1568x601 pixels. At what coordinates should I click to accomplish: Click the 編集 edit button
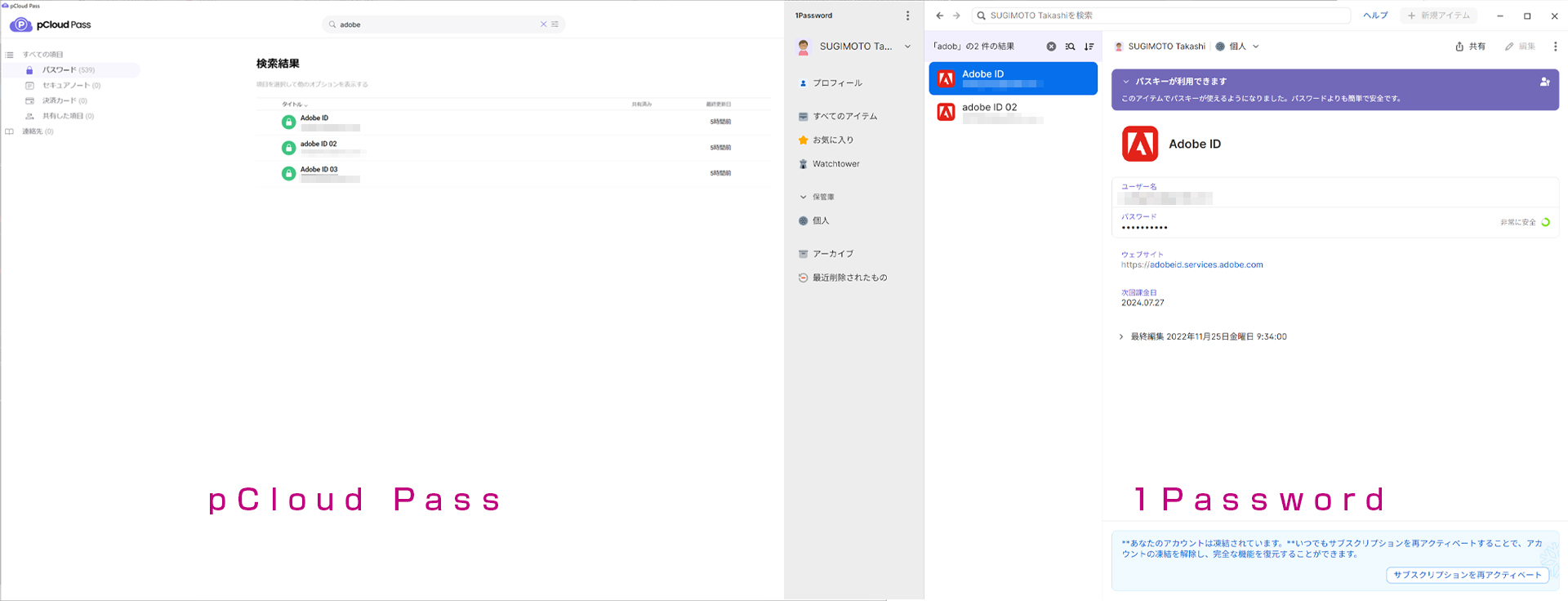[x=1520, y=47]
